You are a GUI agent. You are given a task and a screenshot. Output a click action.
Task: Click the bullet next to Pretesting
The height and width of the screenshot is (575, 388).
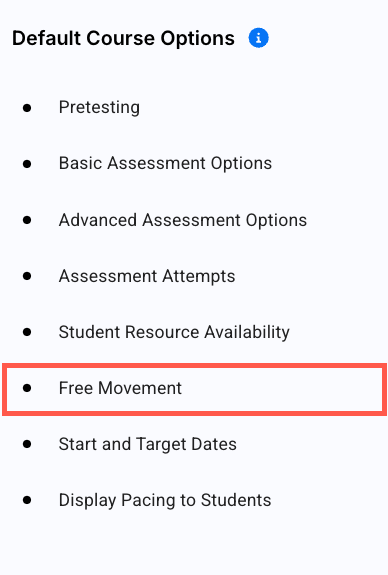pos(27,108)
